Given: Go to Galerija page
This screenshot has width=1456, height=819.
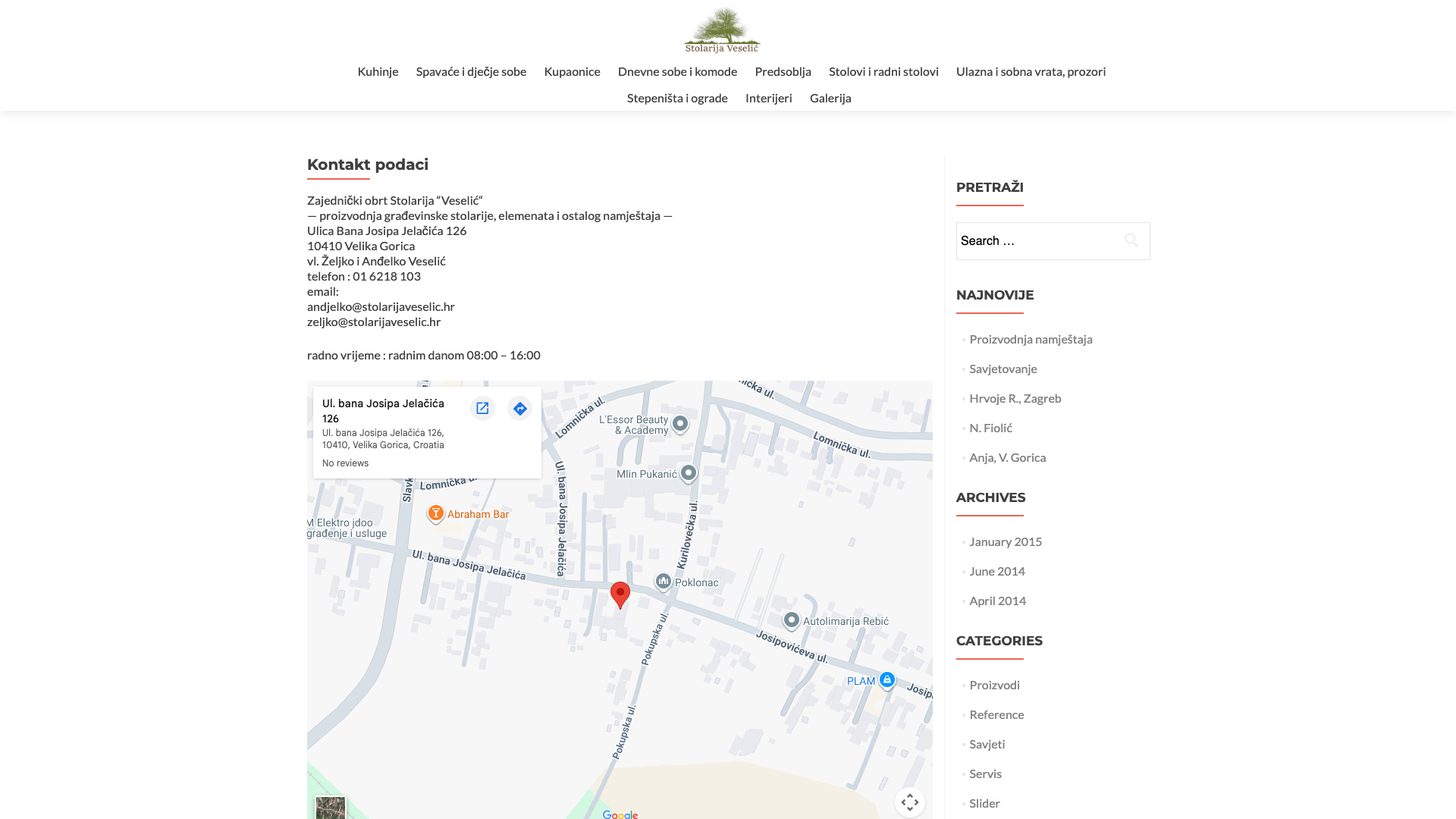Looking at the screenshot, I should (830, 98).
